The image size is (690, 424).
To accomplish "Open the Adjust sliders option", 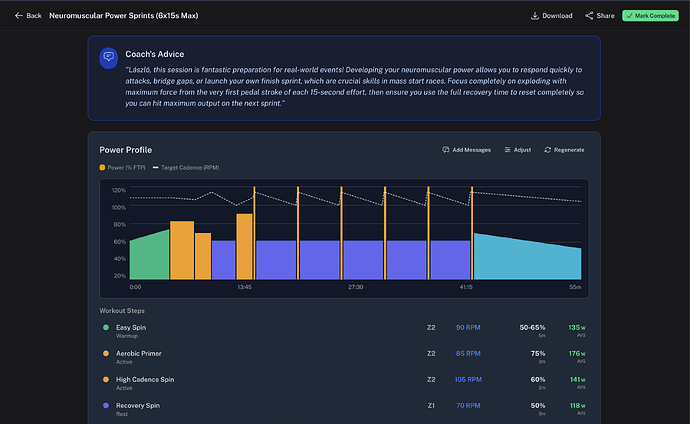I will click(518, 150).
